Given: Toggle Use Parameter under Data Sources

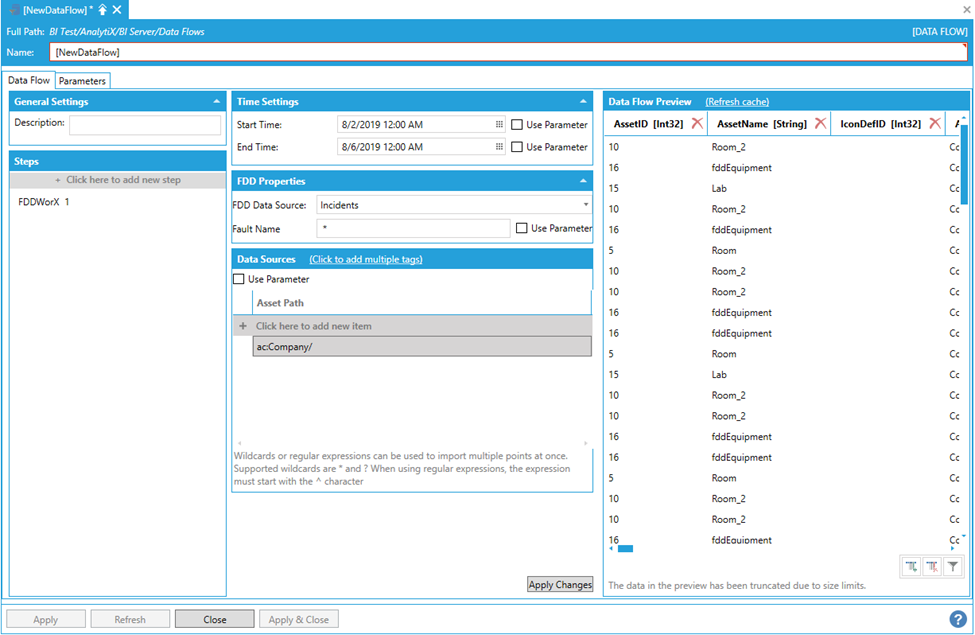Looking at the screenshot, I should tap(239, 279).
